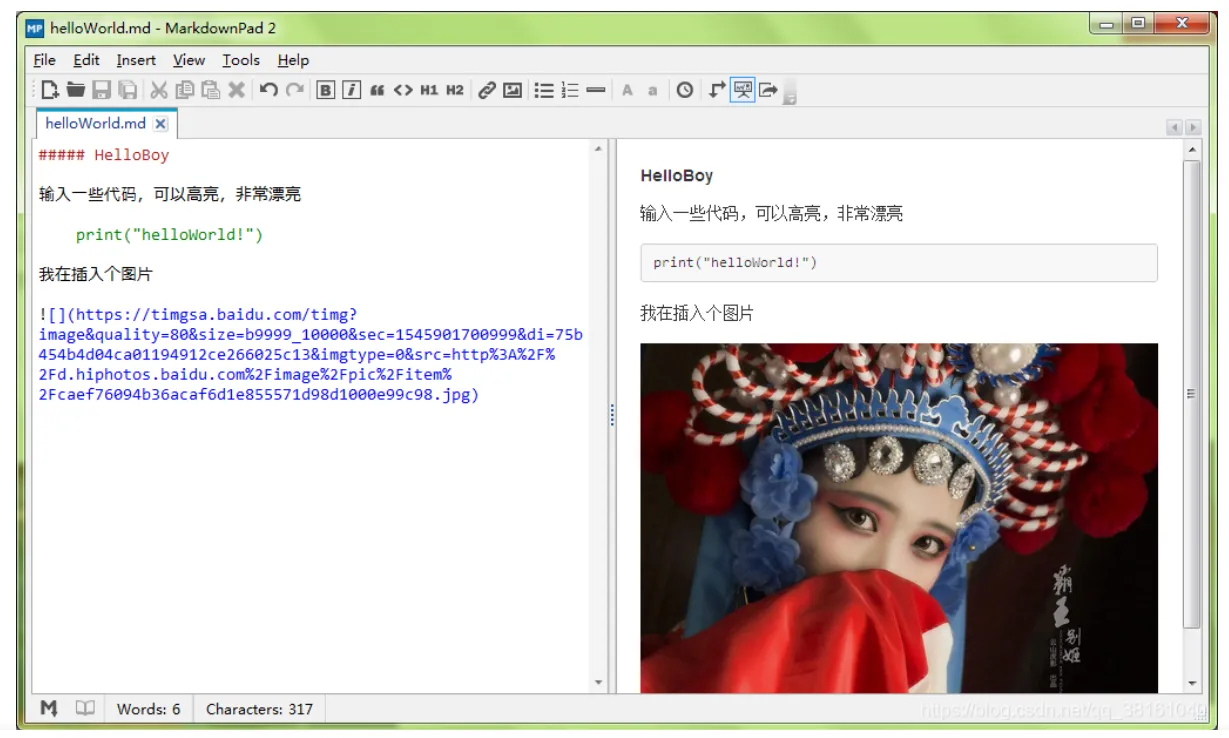This screenshot has width=1229, height=738.
Task: Click the line '我在插入个图片' in editor
Action: pos(96,274)
